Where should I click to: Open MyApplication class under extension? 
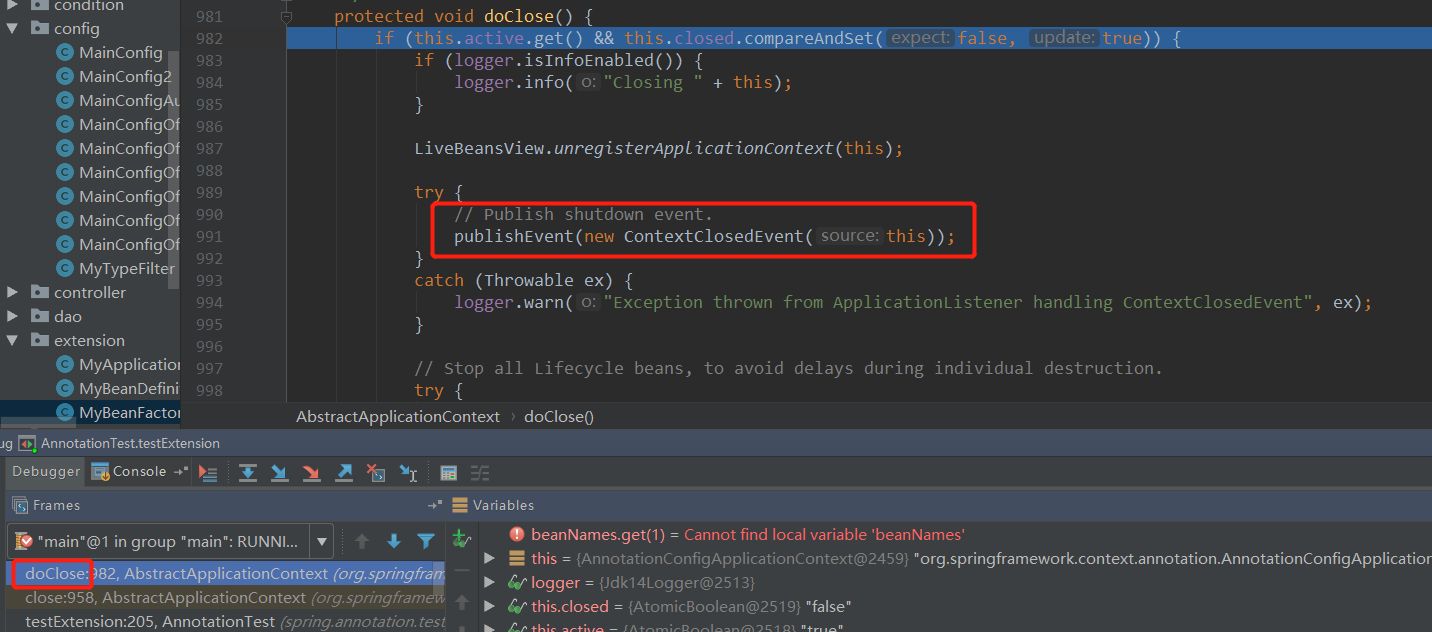tap(130, 364)
